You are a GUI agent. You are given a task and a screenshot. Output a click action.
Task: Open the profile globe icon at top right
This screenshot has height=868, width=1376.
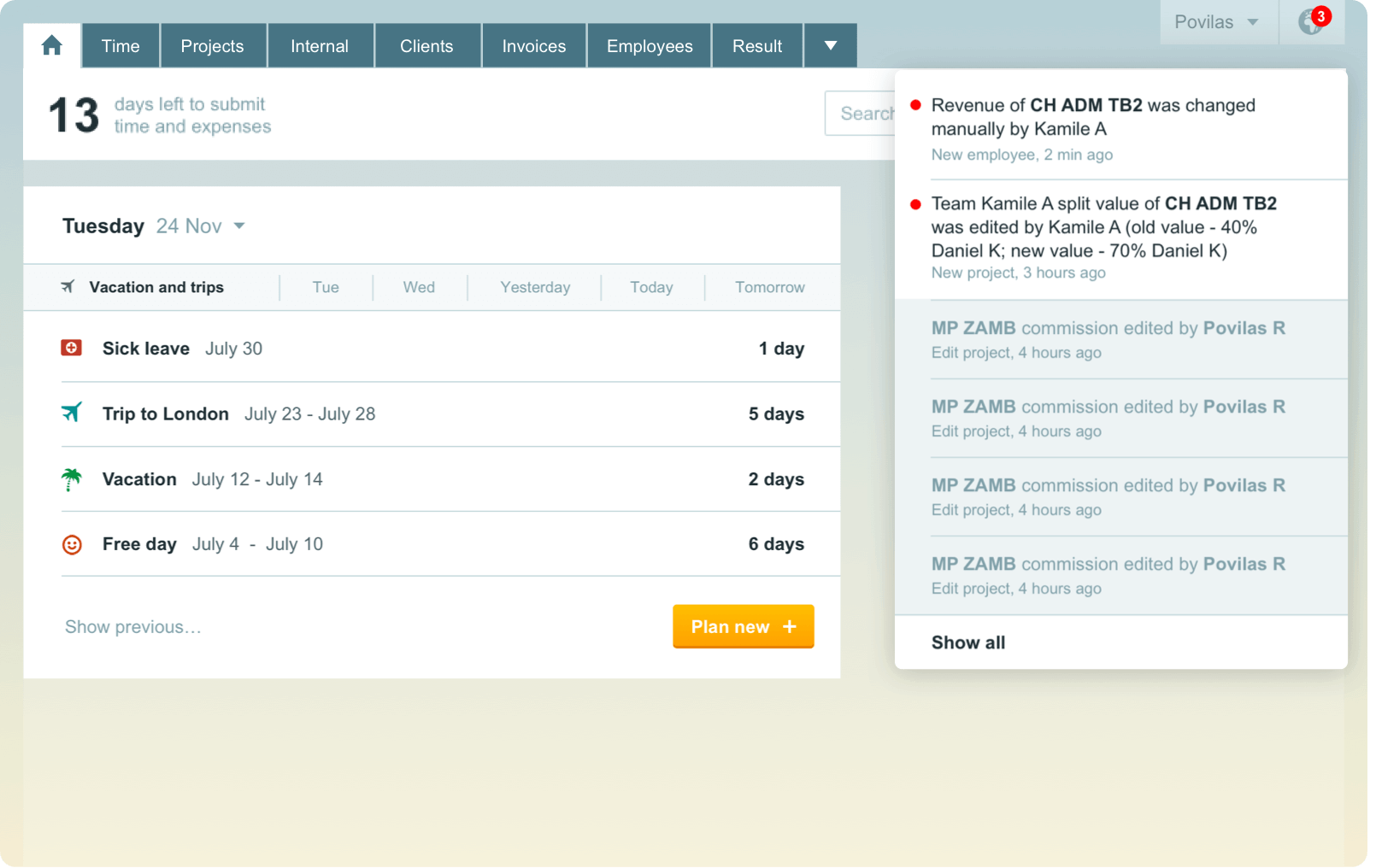tap(1310, 22)
